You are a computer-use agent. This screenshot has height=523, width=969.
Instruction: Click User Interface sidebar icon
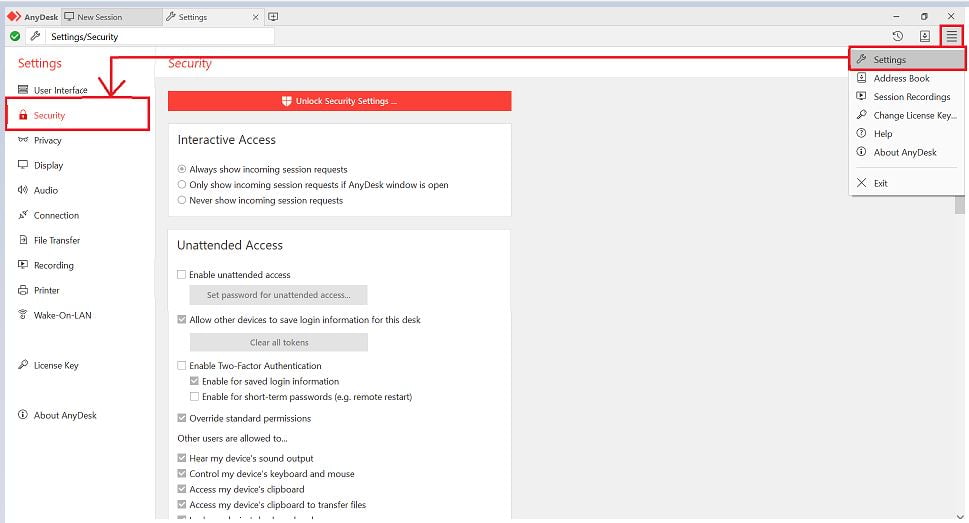pos(23,90)
